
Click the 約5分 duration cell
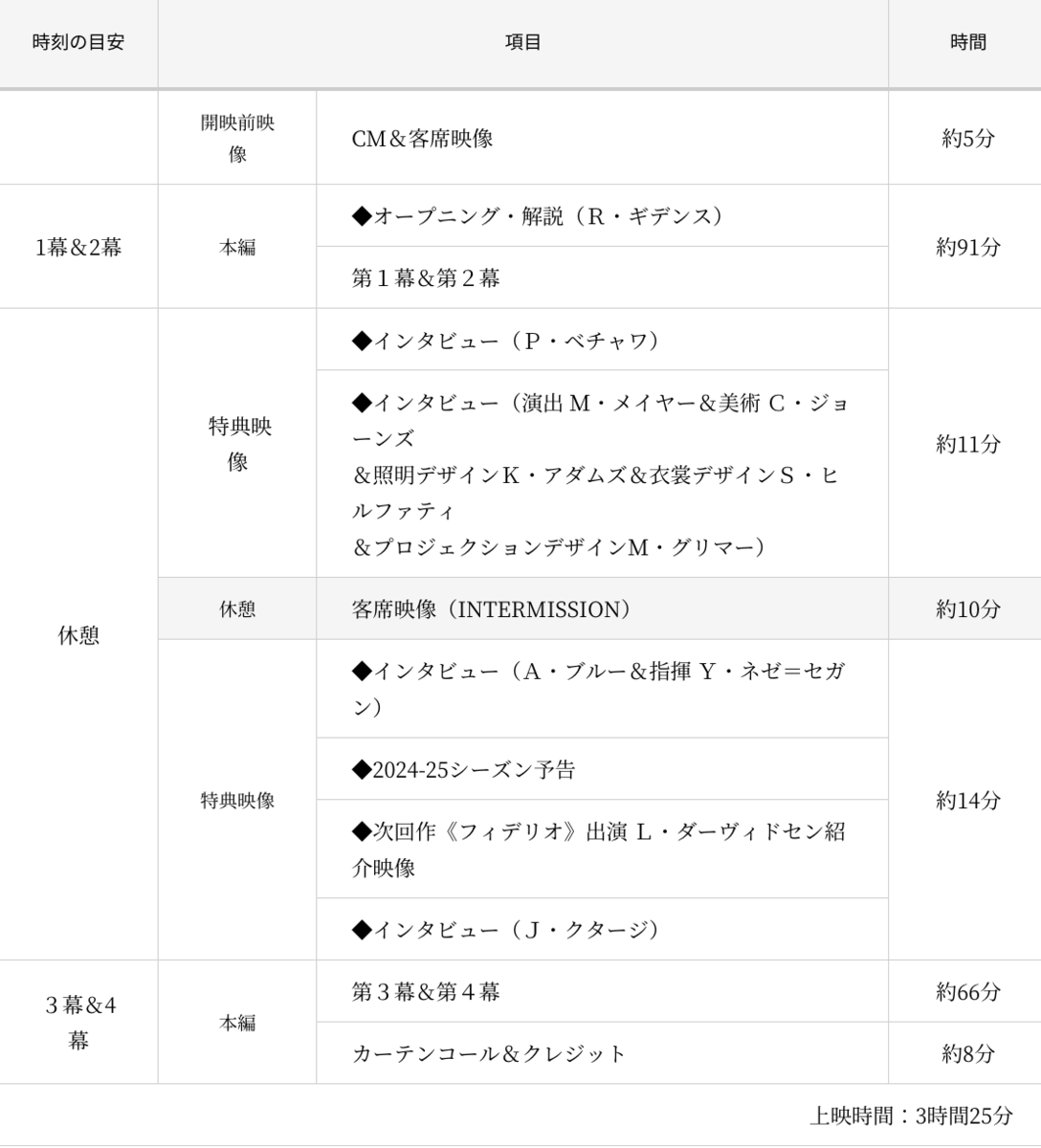point(967,138)
